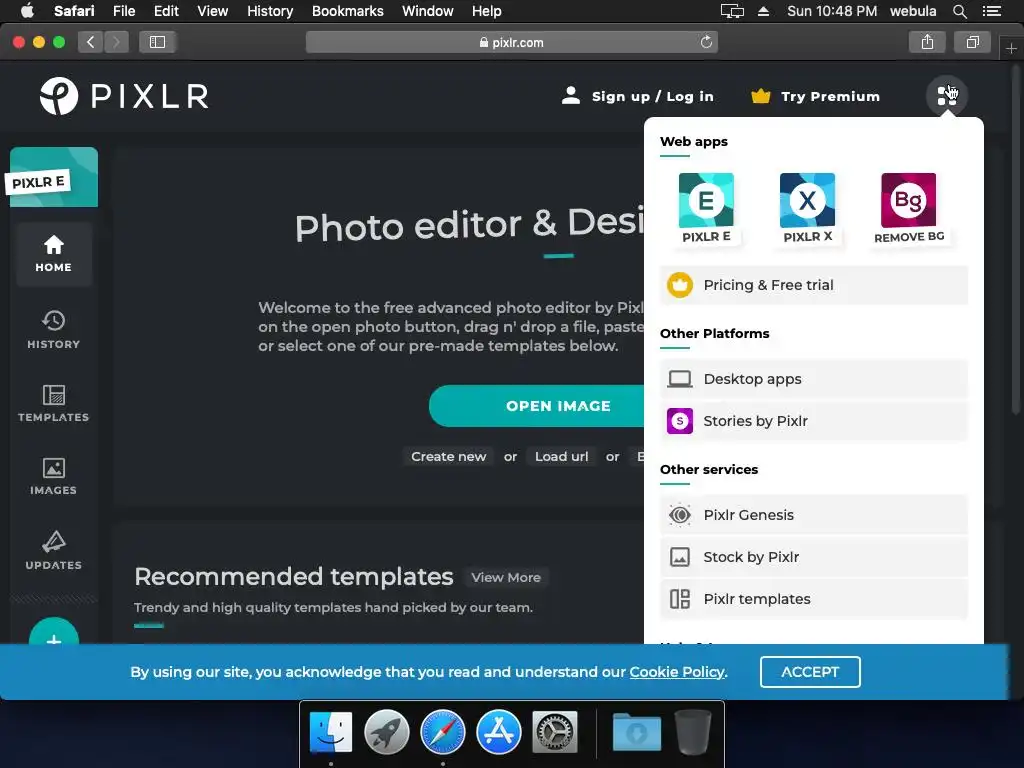Viewport: 1024px width, 768px height.
Task: Open Updates in left sidebar
Action: 54,551
